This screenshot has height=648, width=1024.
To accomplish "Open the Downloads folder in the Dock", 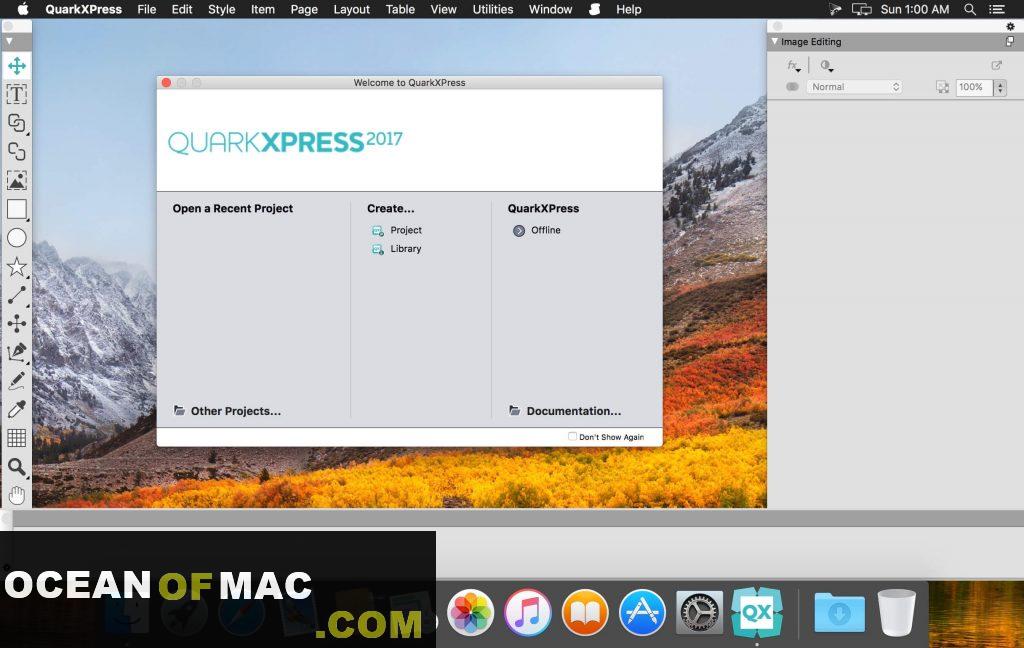I will 840,613.
